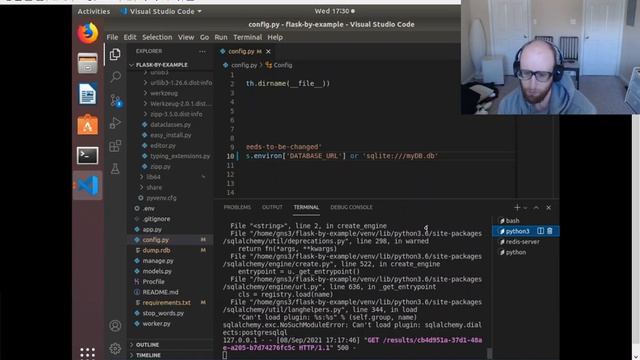Open Explorer more actions ellipsis

coord(202,51)
